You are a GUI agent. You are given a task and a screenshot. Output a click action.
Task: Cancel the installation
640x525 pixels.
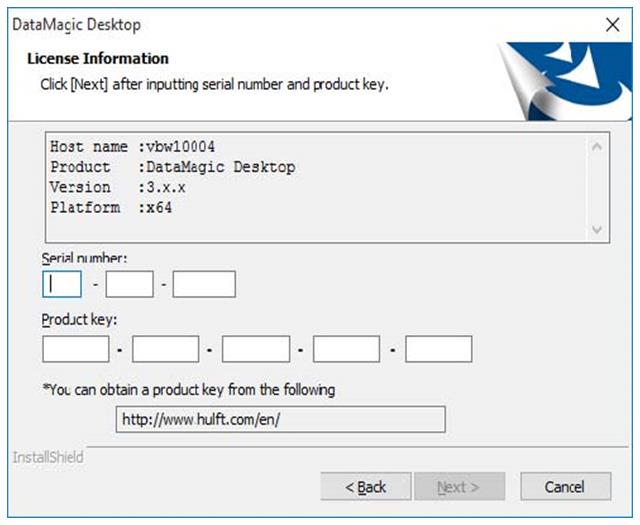coord(565,487)
